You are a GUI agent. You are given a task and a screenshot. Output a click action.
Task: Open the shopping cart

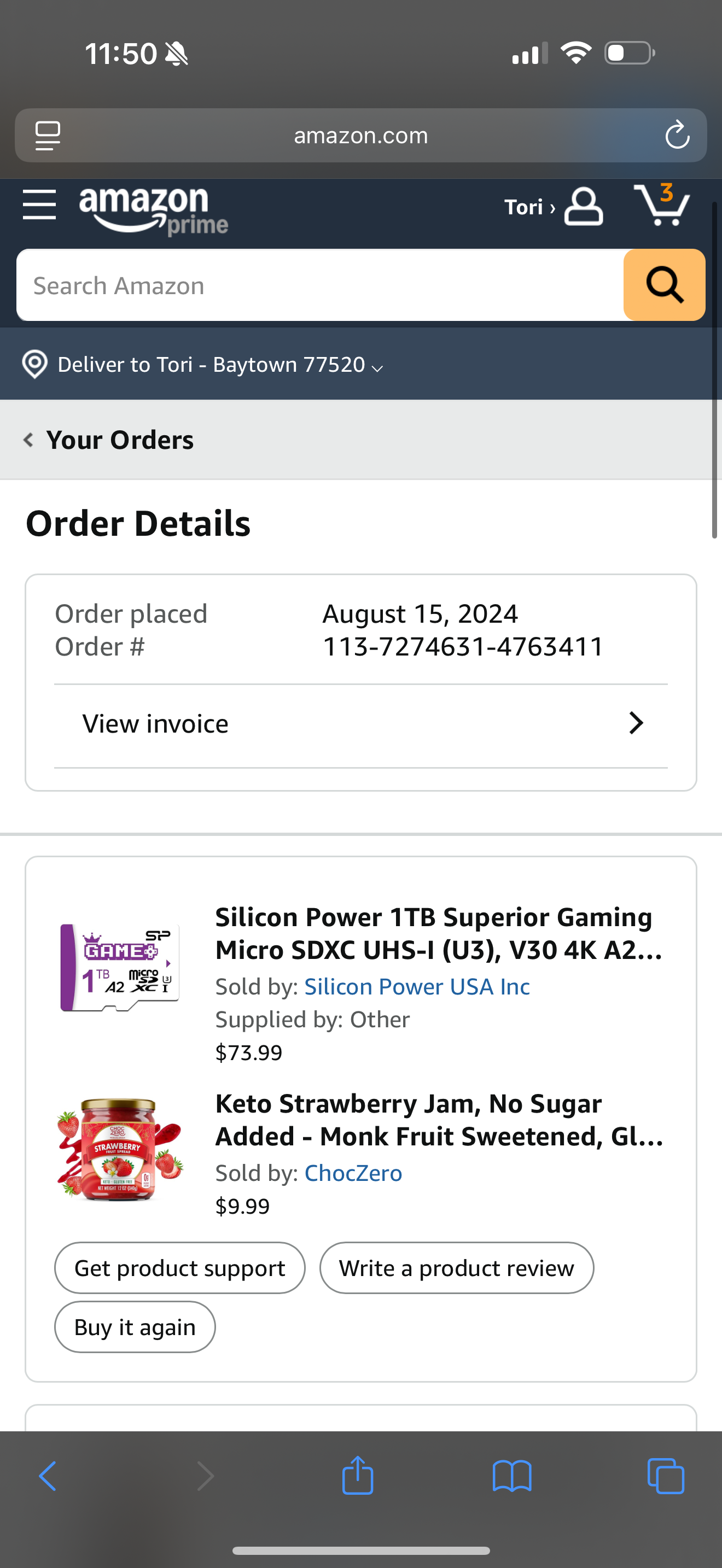pos(662,205)
